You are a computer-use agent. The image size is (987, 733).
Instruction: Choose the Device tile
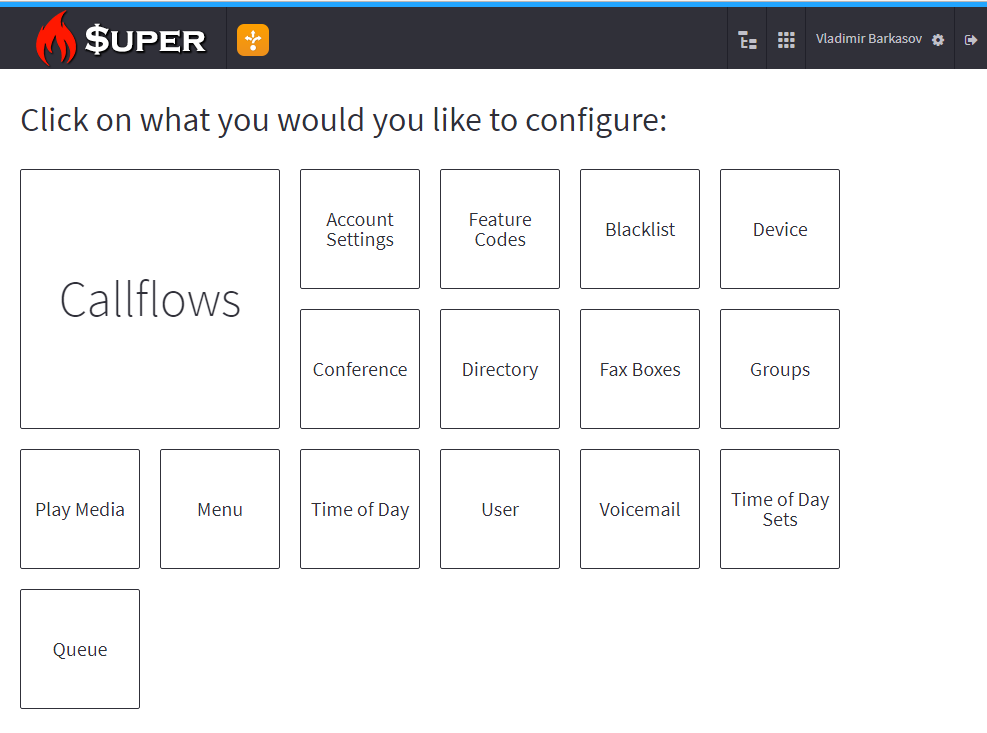(x=780, y=229)
